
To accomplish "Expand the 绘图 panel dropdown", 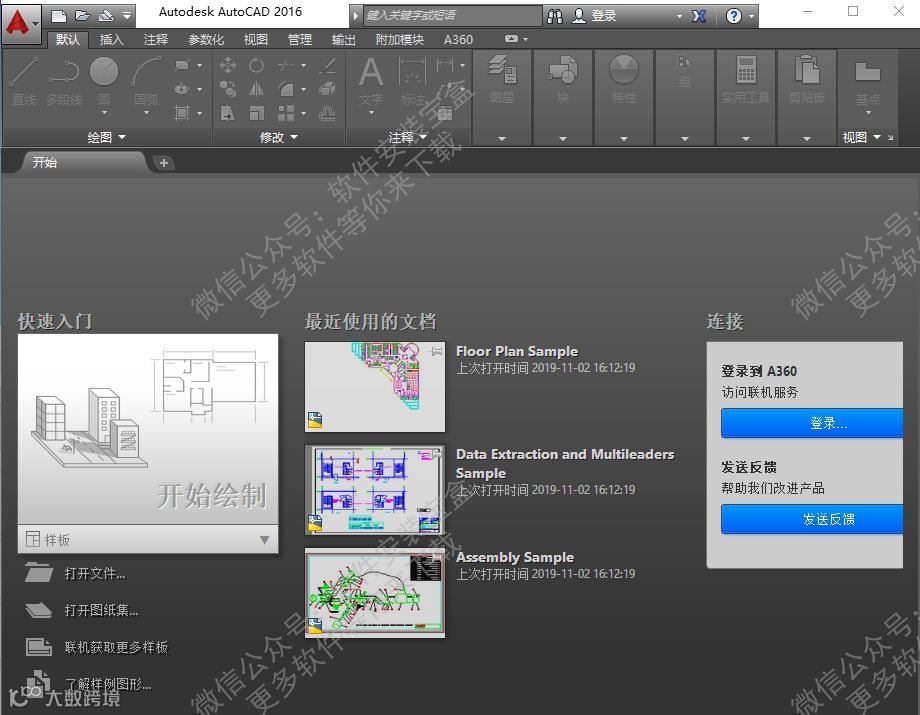I will point(106,137).
